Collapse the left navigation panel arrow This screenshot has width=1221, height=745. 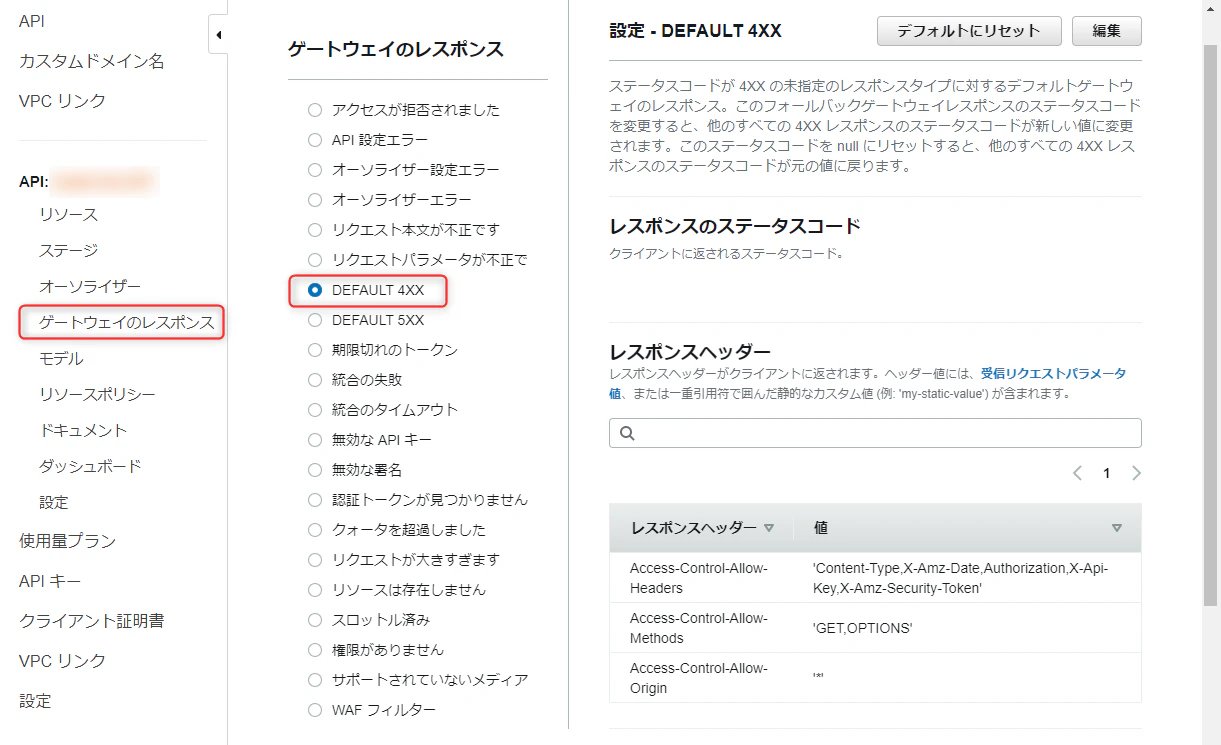coord(218,35)
